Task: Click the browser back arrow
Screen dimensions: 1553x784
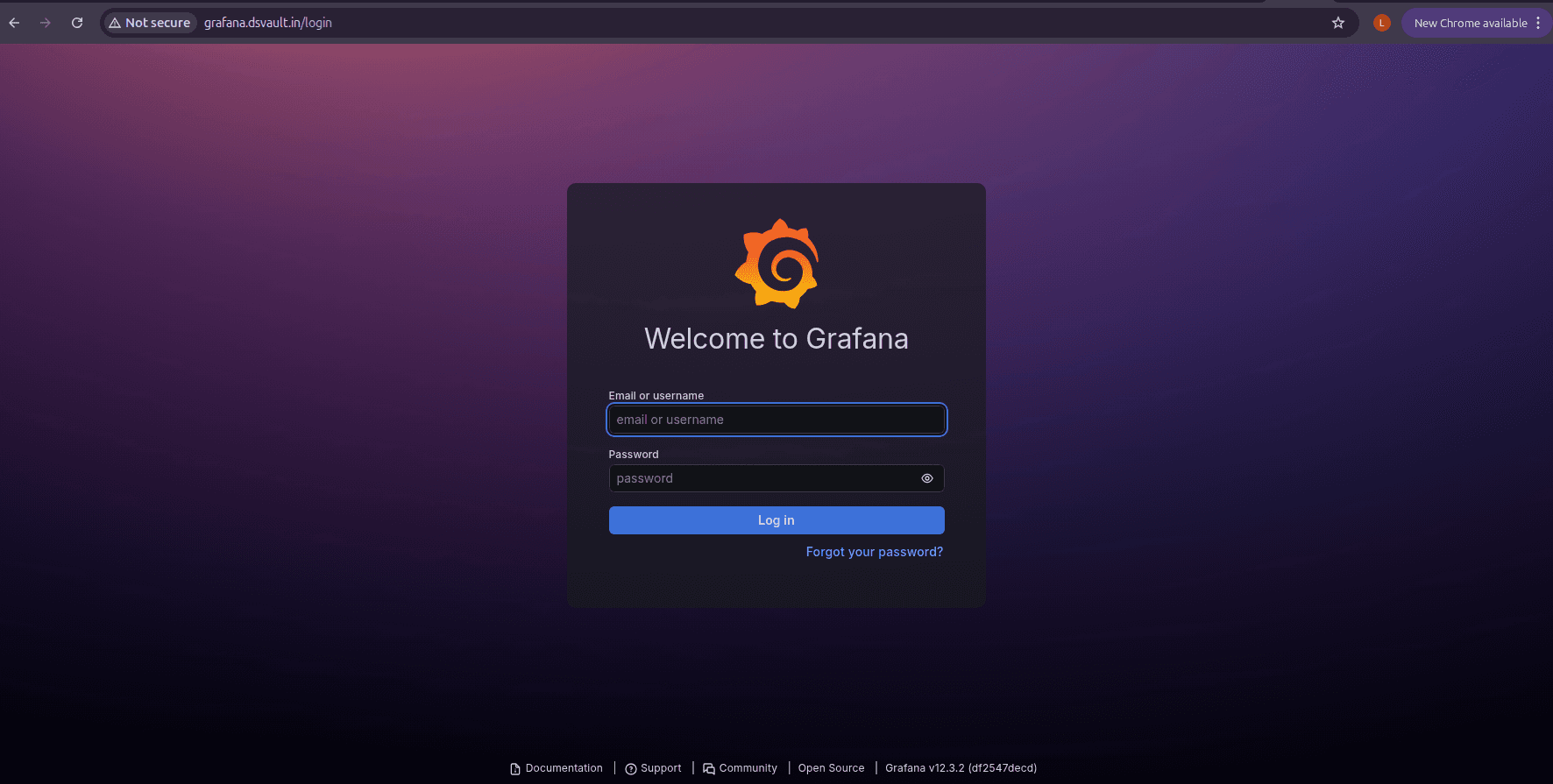Action: click(x=14, y=23)
